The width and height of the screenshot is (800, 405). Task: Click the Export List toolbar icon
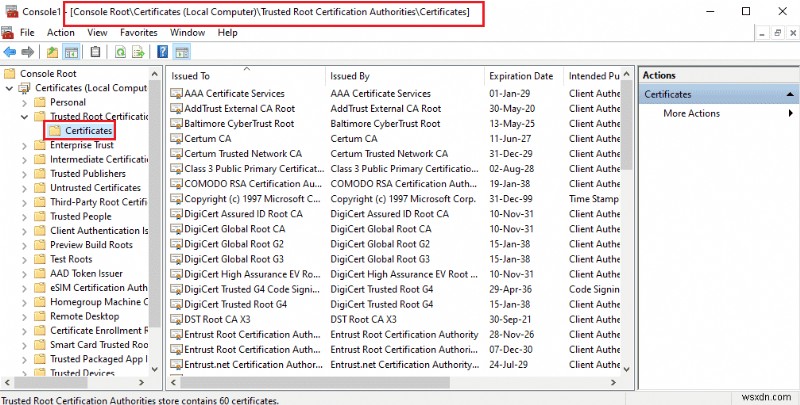(x=138, y=52)
